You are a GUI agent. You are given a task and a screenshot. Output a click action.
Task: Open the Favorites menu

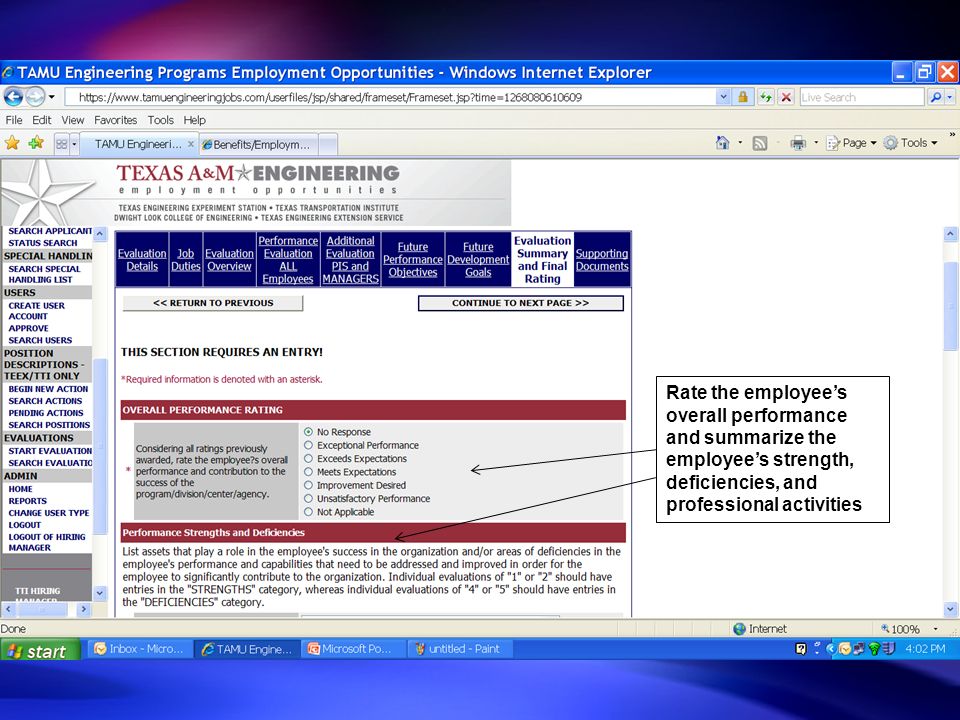[x=115, y=120]
